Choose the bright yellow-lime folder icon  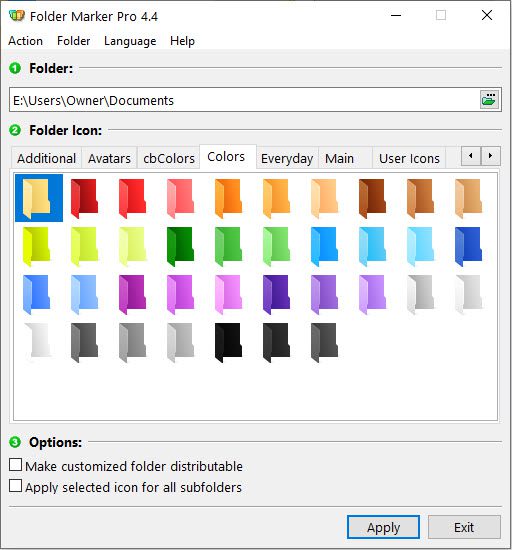click(36, 246)
